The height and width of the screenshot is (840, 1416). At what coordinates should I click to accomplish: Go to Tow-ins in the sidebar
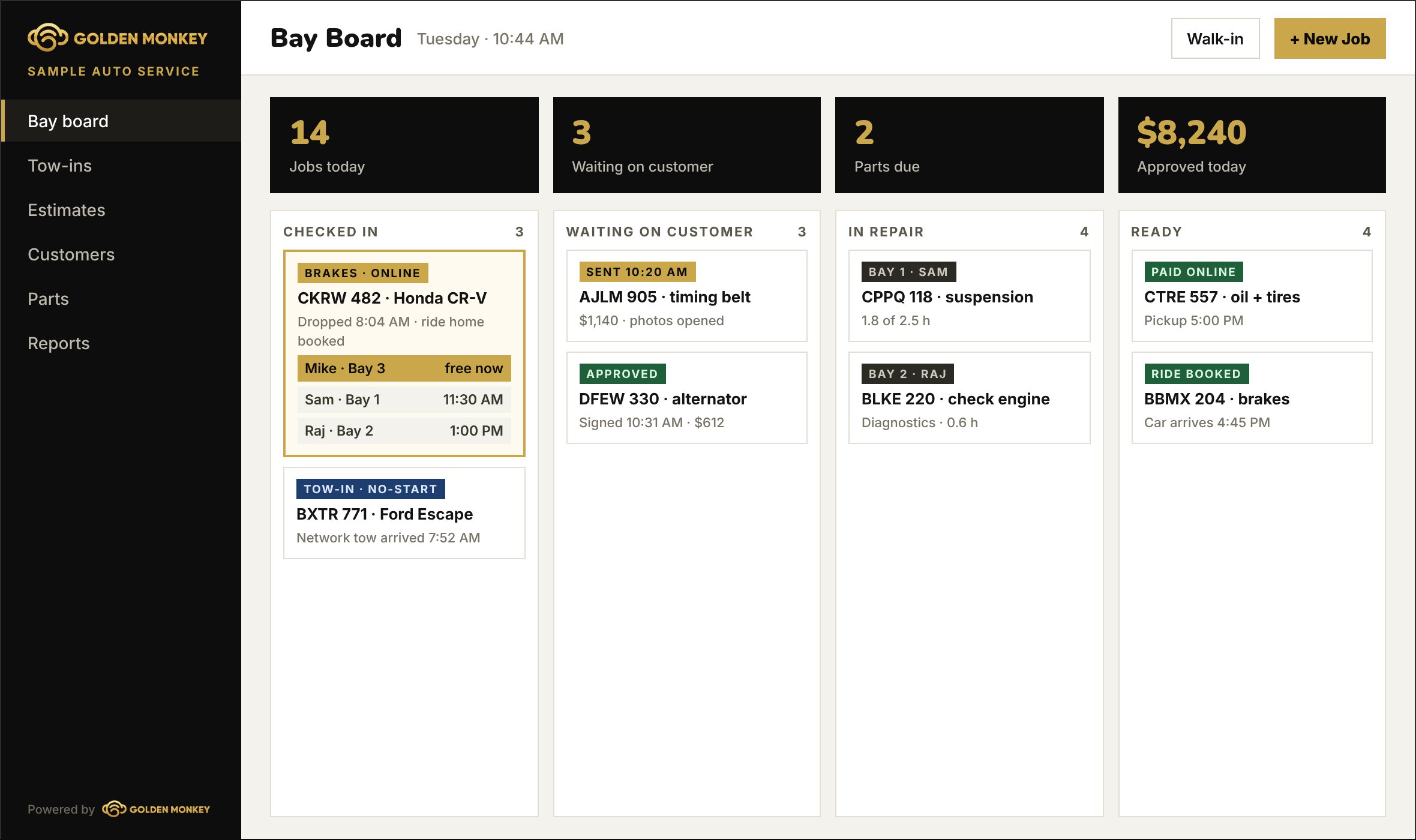[x=121, y=165]
